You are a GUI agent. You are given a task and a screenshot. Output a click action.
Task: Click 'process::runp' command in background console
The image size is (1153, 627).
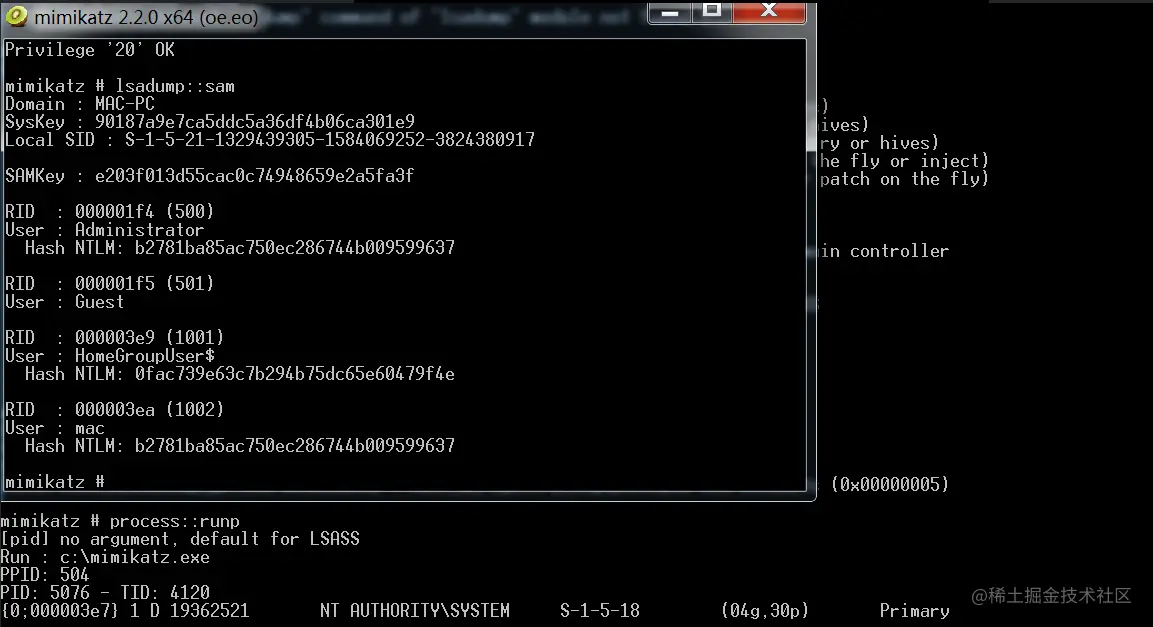pos(175,521)
